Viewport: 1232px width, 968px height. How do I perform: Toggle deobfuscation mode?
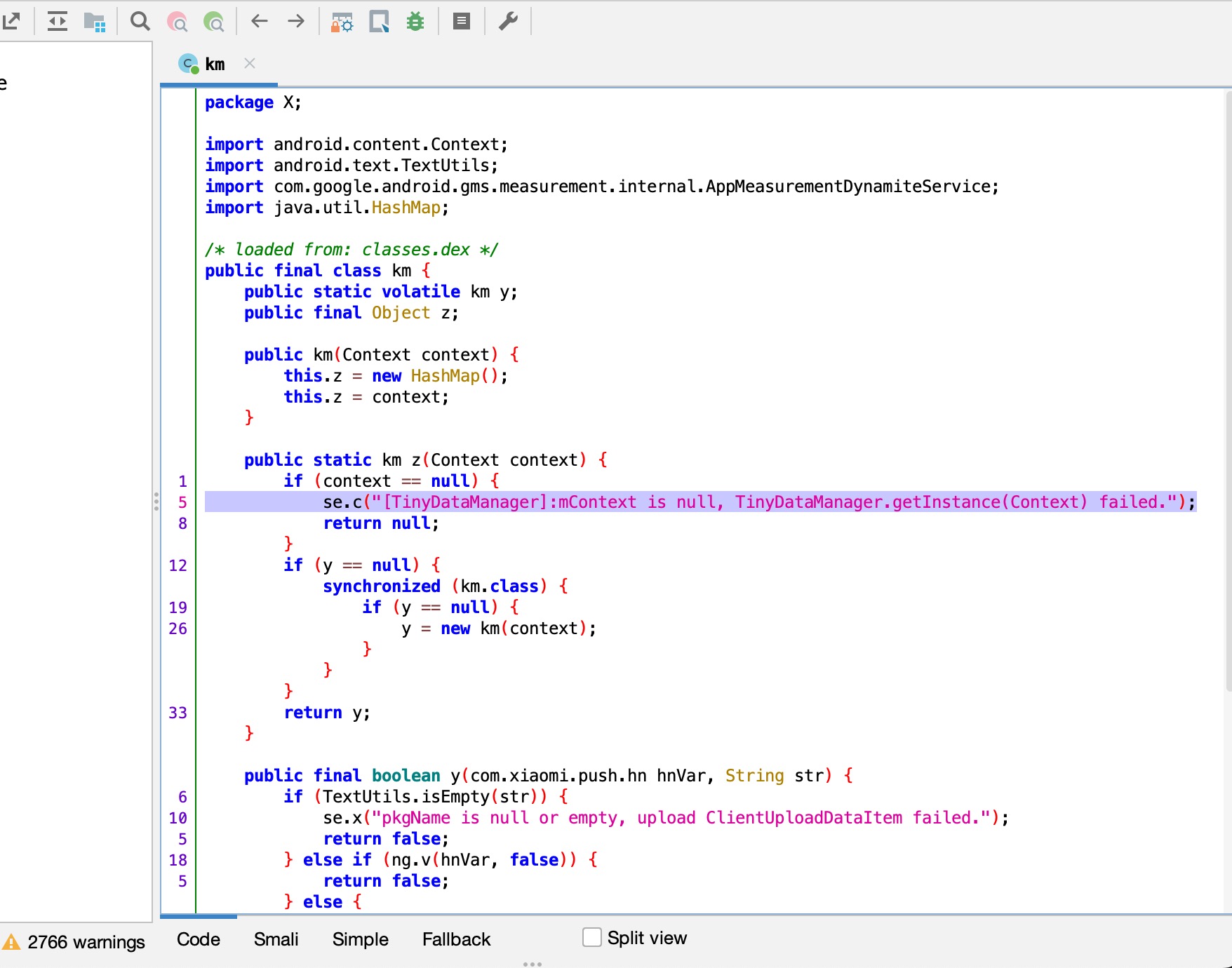[x=342, y=22]
